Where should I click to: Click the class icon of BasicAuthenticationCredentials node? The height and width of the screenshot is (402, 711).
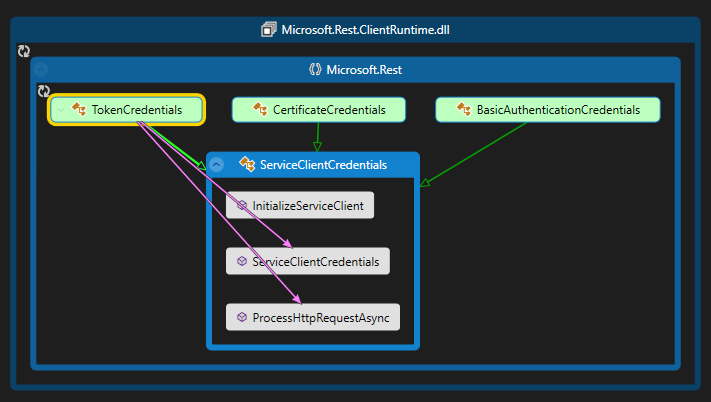click(x=464, y=109)
